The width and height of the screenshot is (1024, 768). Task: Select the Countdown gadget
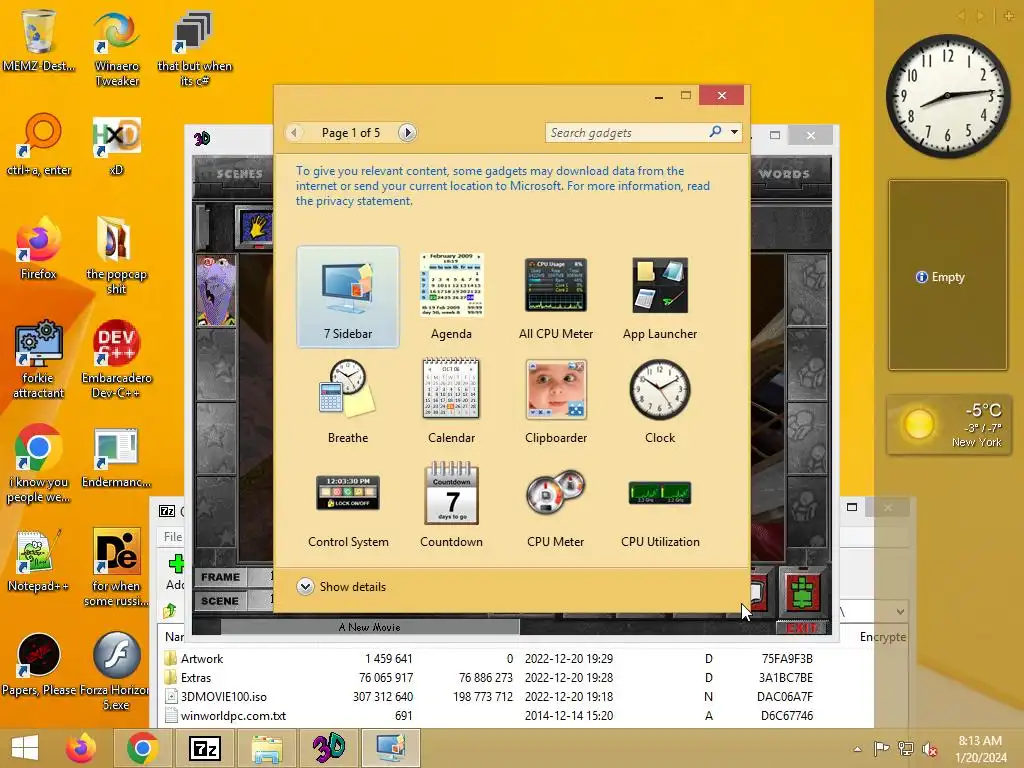coord(451,505)
